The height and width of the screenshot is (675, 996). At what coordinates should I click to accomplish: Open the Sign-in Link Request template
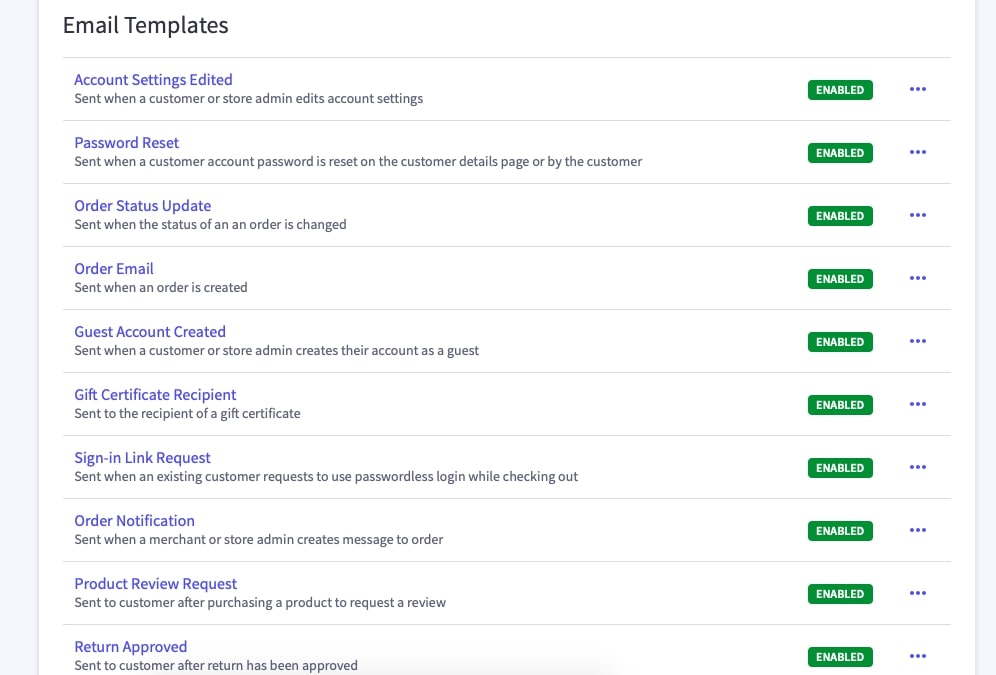[142, 458]
